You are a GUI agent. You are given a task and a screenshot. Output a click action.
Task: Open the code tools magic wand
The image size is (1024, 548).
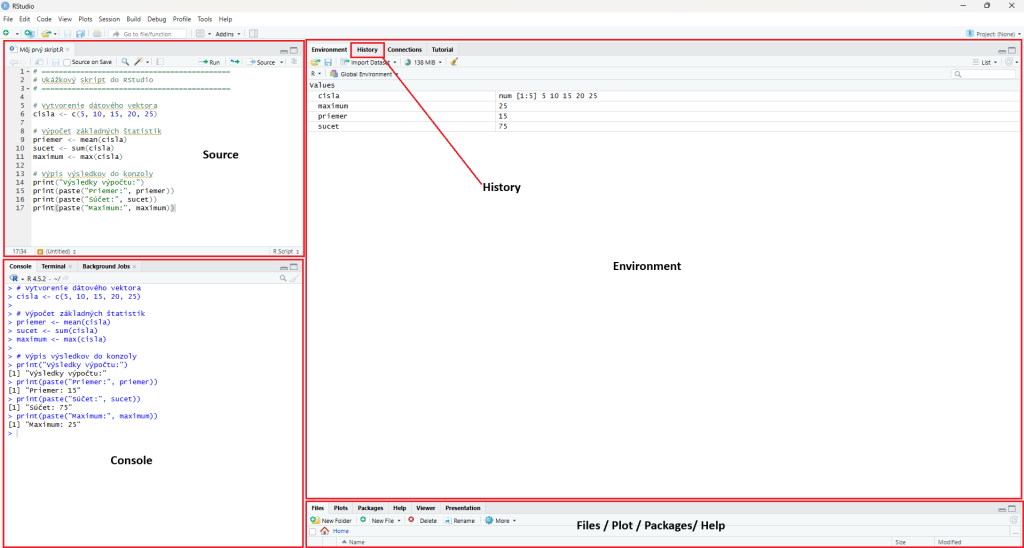coord(139,62)
